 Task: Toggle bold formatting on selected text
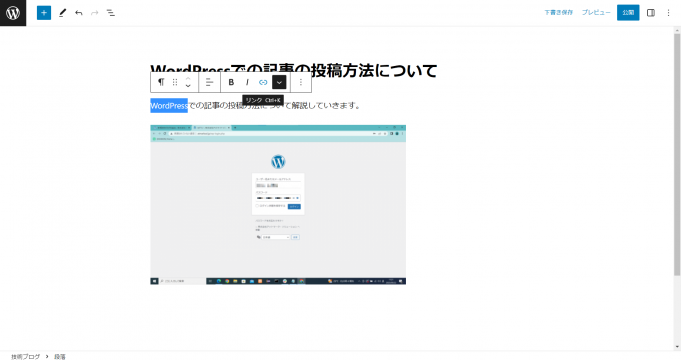tap(231, 82)
